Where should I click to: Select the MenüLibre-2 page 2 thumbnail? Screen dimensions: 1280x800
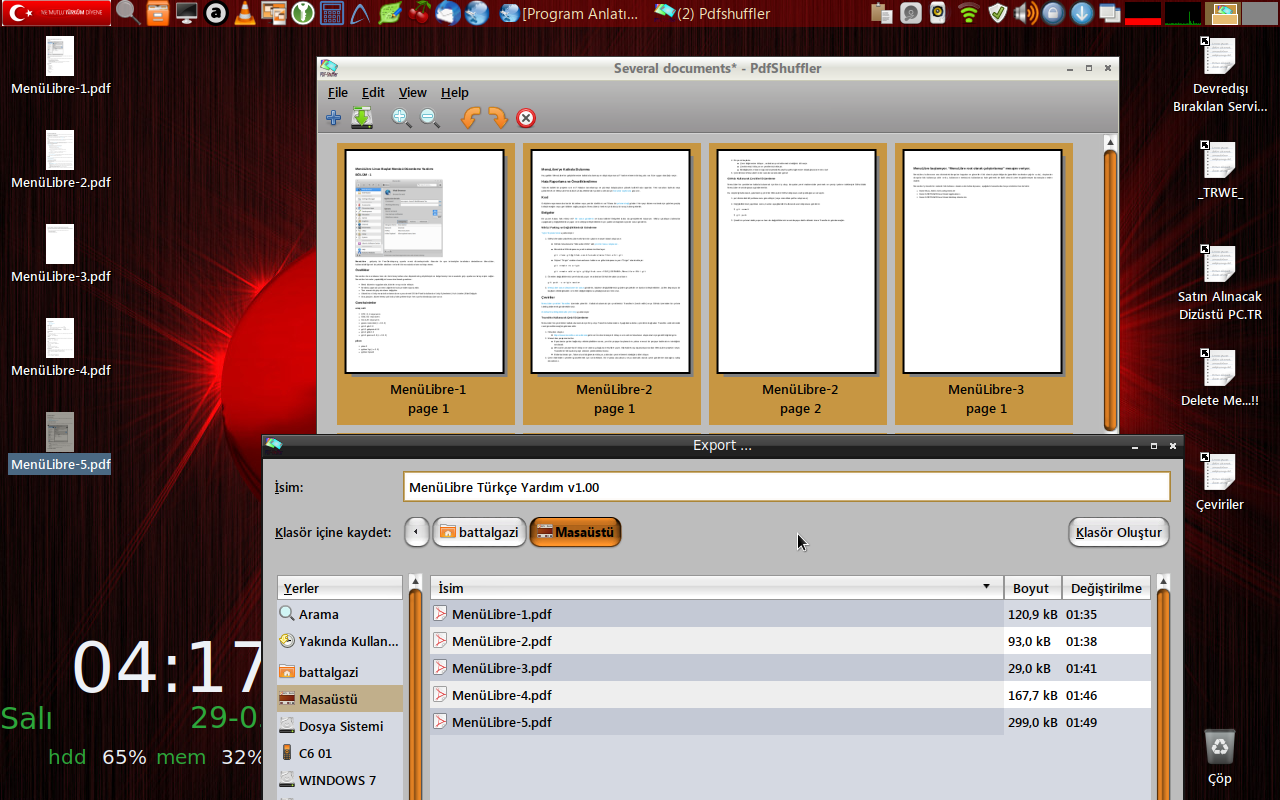tap(798, 284)
